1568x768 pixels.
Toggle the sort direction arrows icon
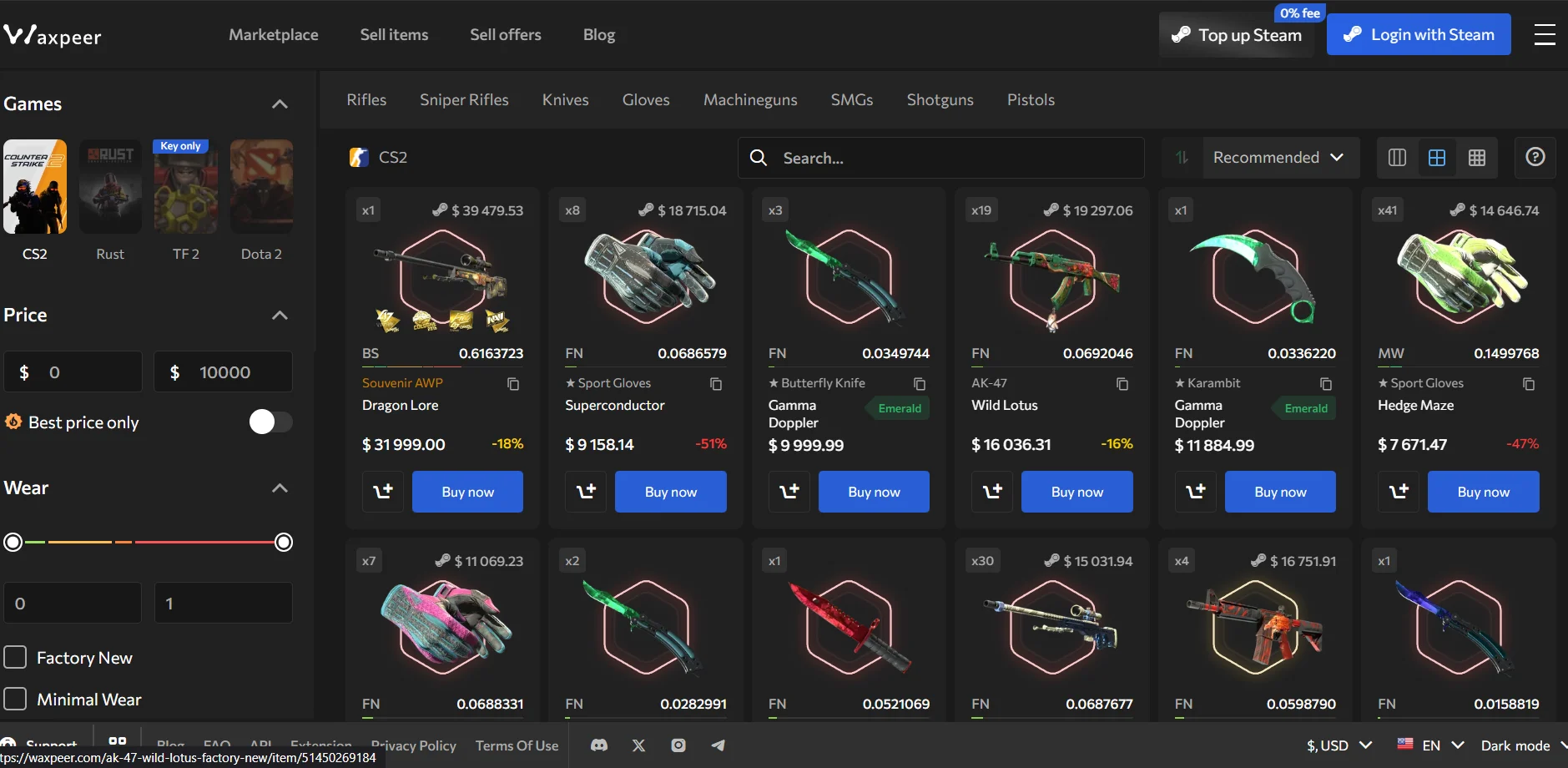coord(1182,157)
